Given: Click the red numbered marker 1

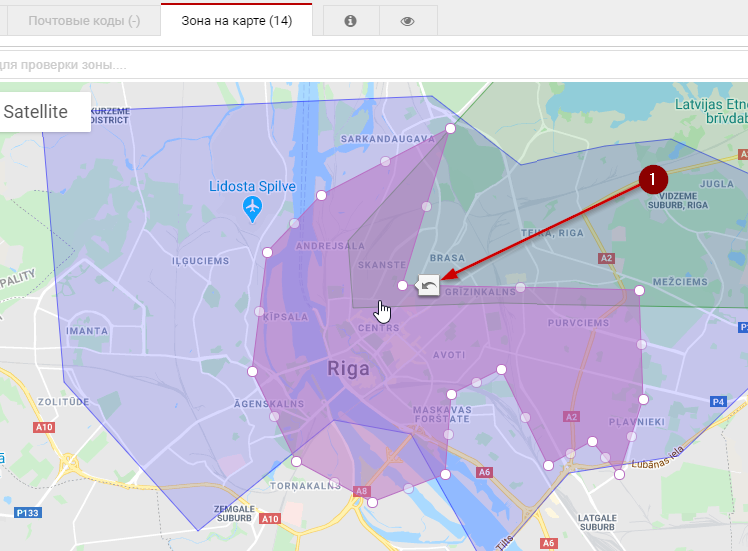Looking at the screenshot, I should click(653, 179).
